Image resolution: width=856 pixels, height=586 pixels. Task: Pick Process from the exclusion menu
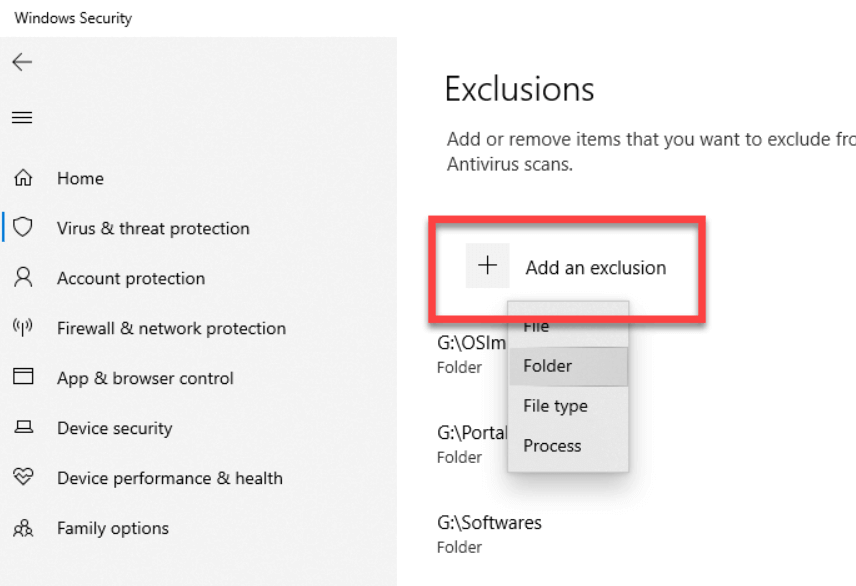point(551,446)
